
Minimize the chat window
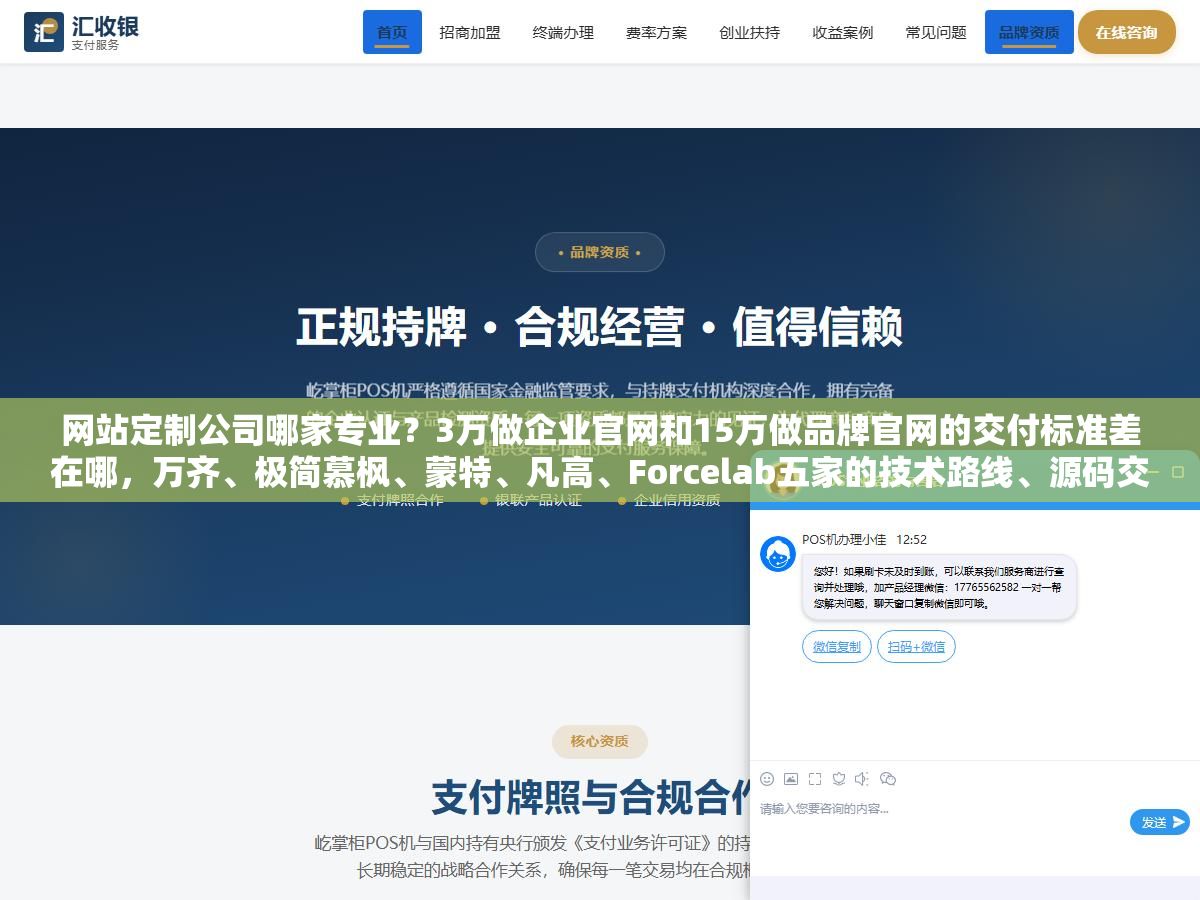(1154, 471)
